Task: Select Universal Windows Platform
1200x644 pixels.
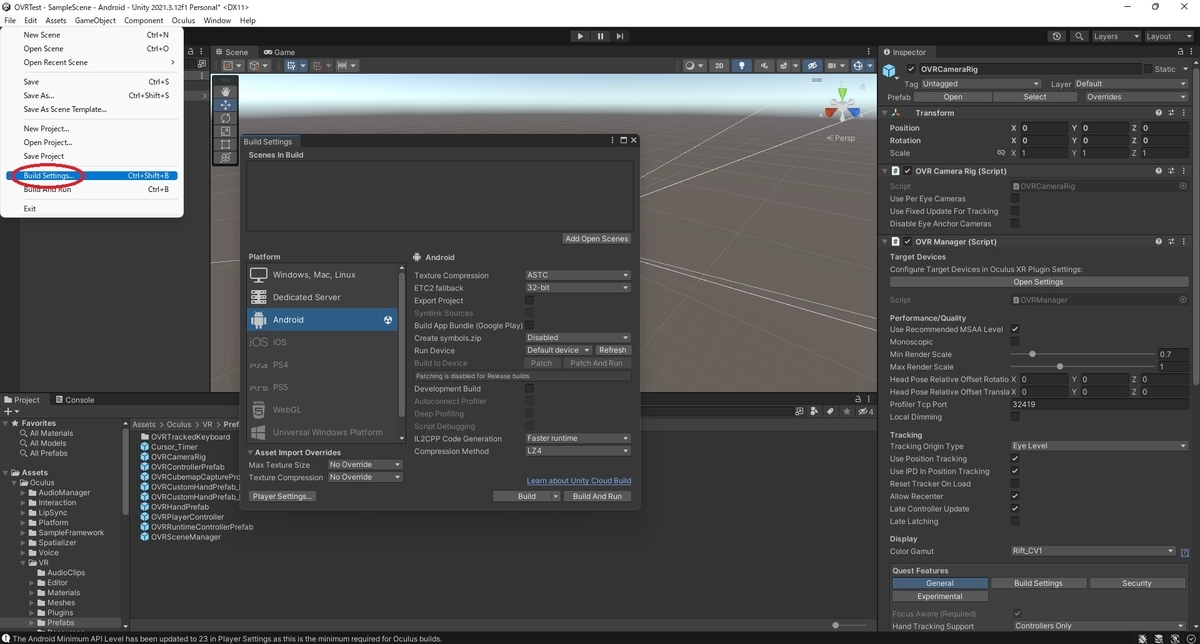Action: click(x=322, y=432)
